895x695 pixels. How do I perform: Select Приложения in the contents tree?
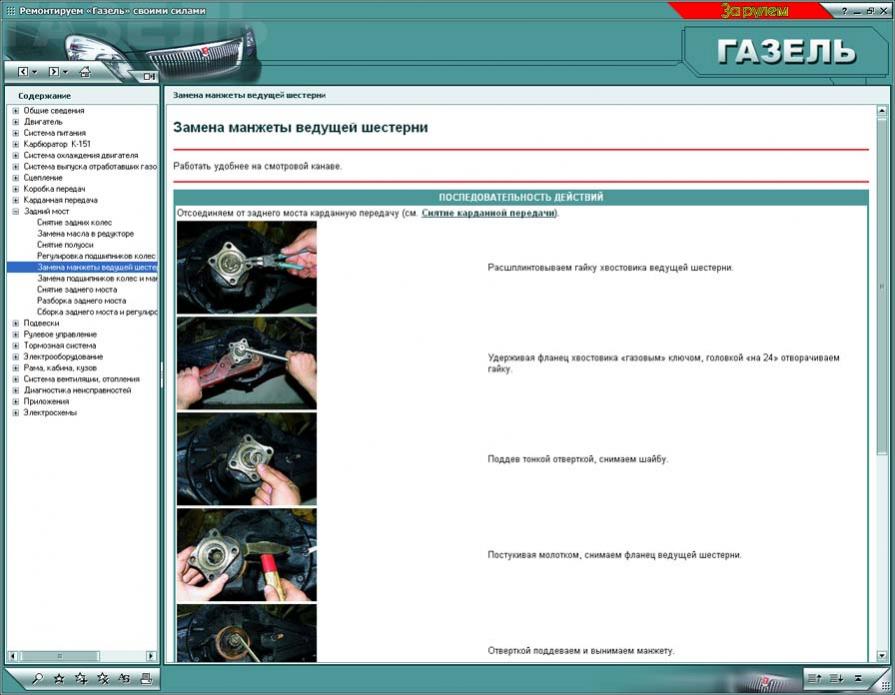tap(46, 401)
